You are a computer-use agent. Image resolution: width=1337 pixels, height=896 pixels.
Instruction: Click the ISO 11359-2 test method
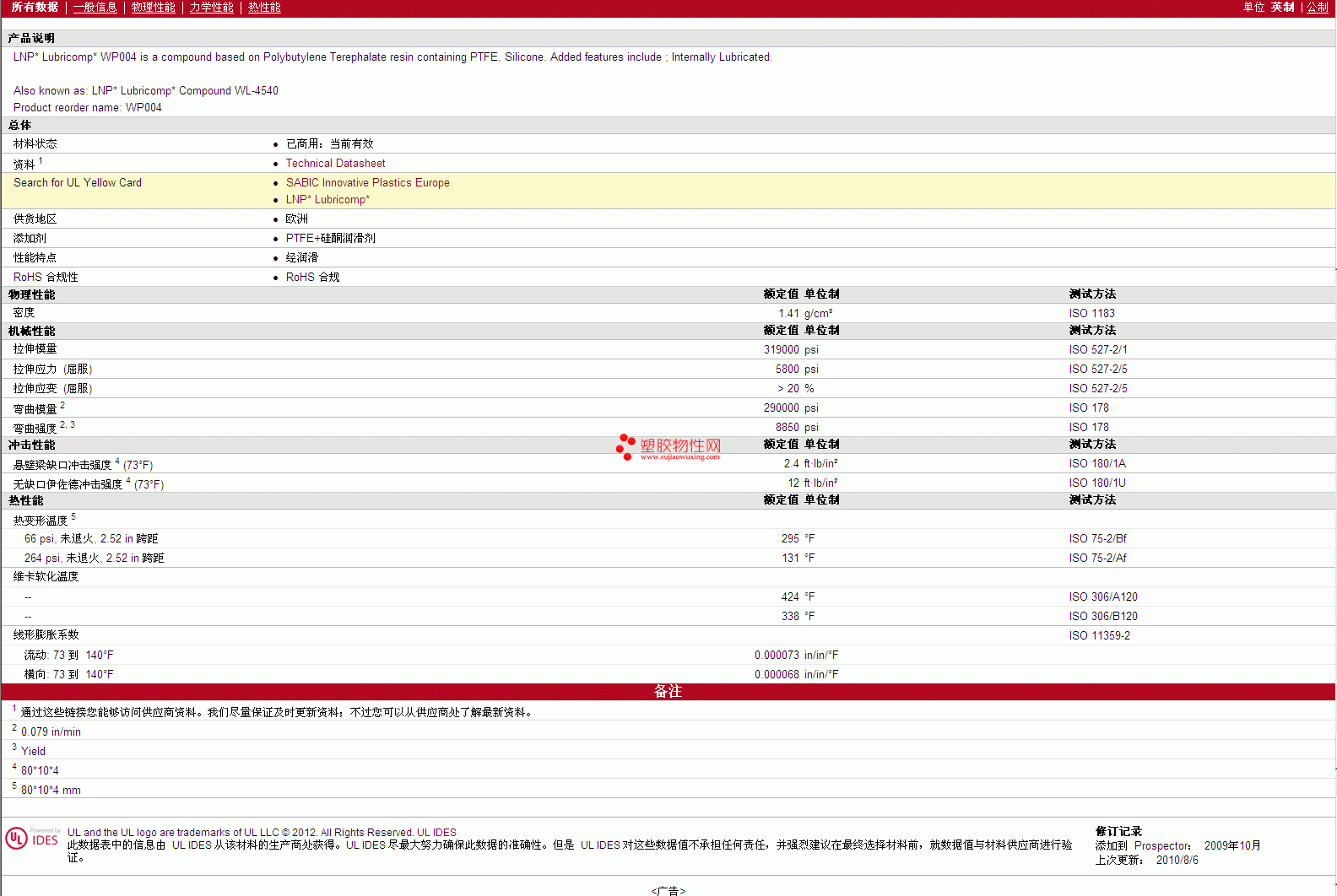[x=1099, y=636]
